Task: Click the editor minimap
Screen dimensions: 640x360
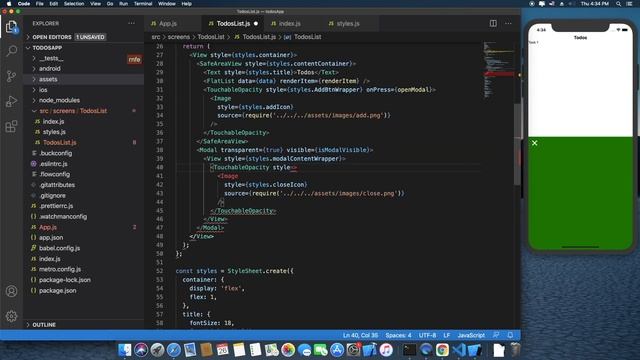Action: pos(498,69)
